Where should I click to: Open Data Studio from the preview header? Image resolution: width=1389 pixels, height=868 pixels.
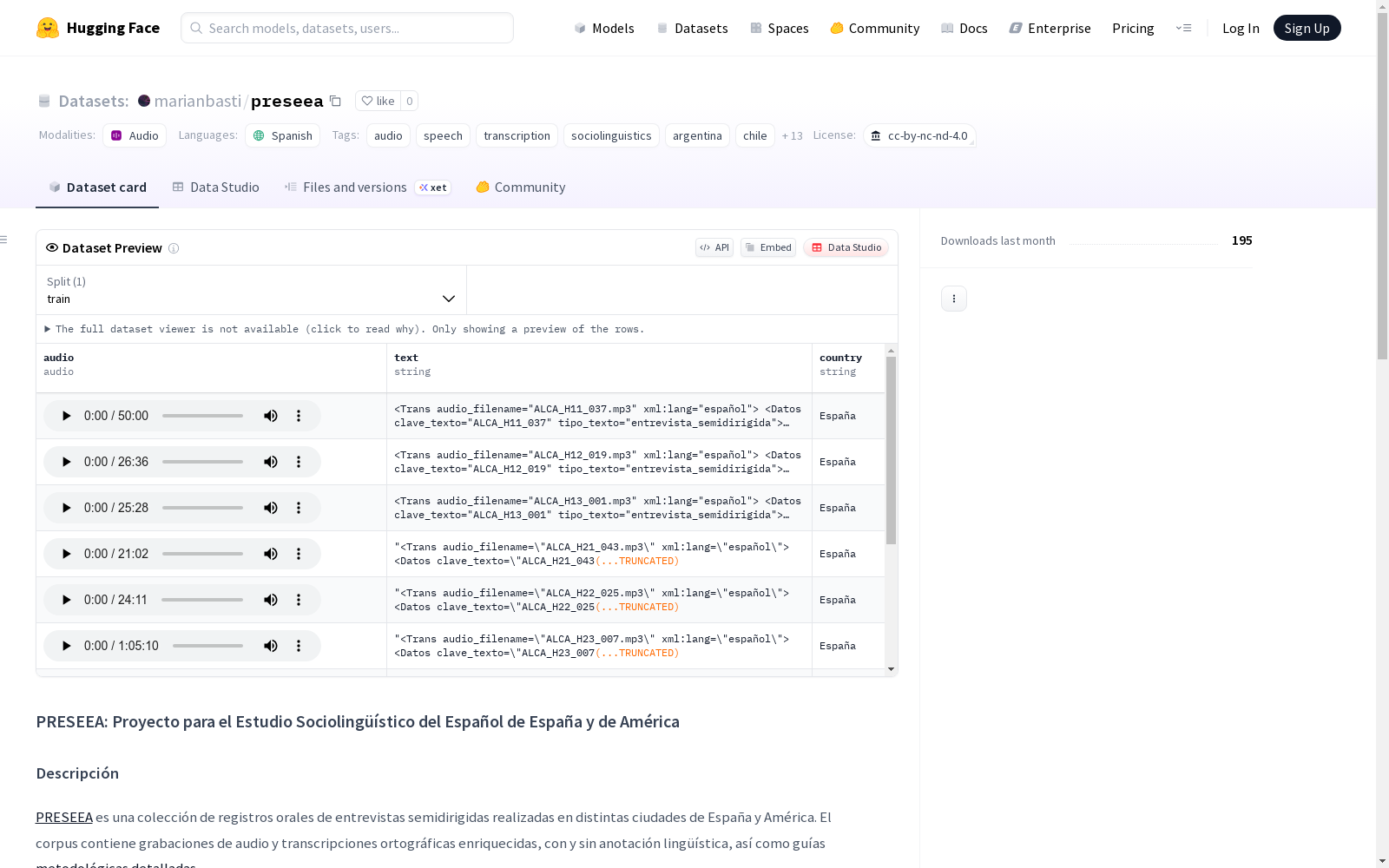[x=846, y=247]
